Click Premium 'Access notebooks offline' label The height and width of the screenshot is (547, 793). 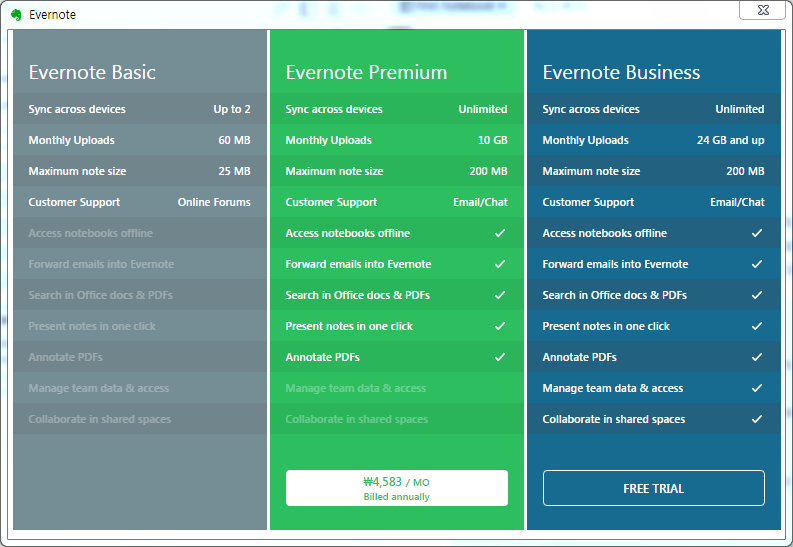[x=347, y=233]
